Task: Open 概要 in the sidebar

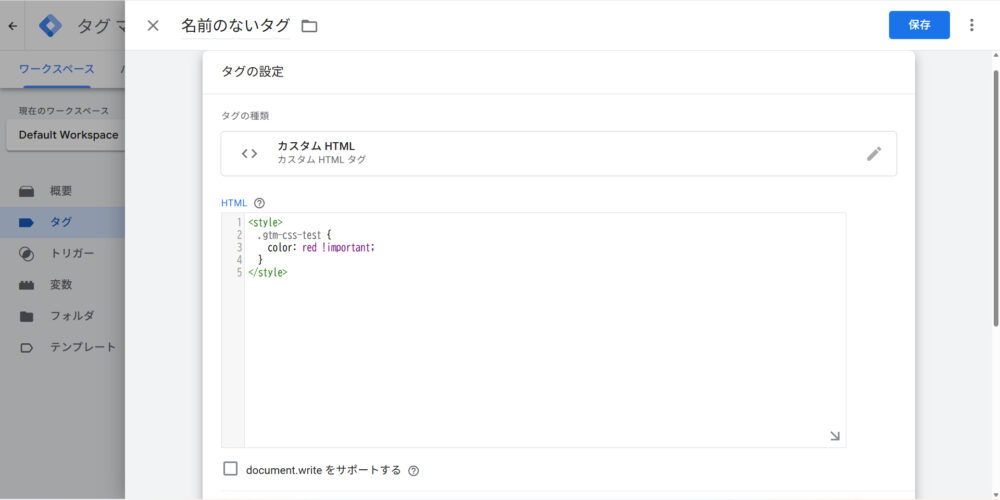Action: 60,191
